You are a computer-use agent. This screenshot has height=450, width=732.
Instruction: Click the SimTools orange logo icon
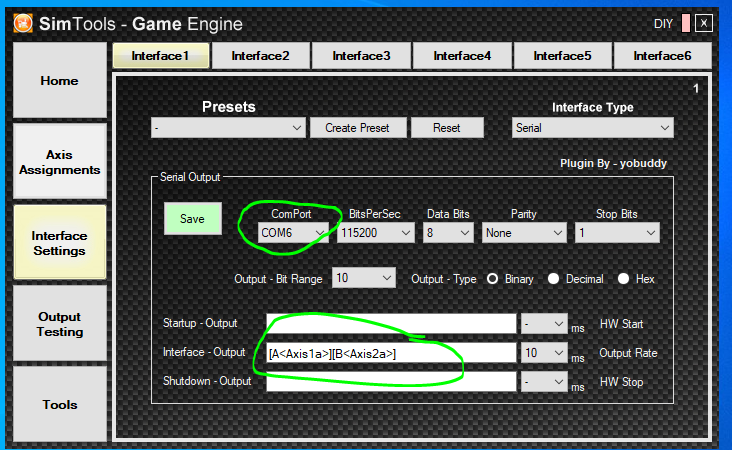[23, 23]
